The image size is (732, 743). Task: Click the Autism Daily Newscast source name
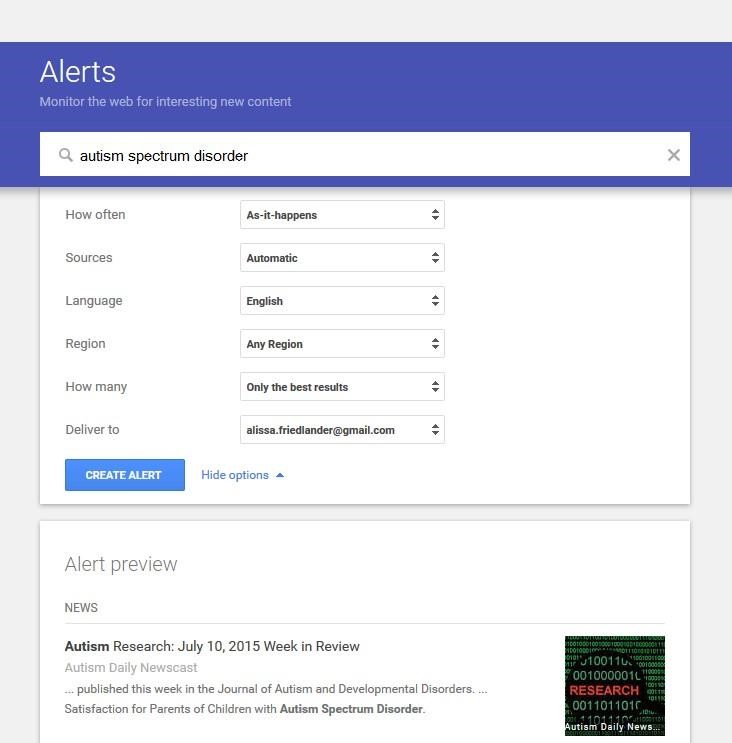click(131, 667)
